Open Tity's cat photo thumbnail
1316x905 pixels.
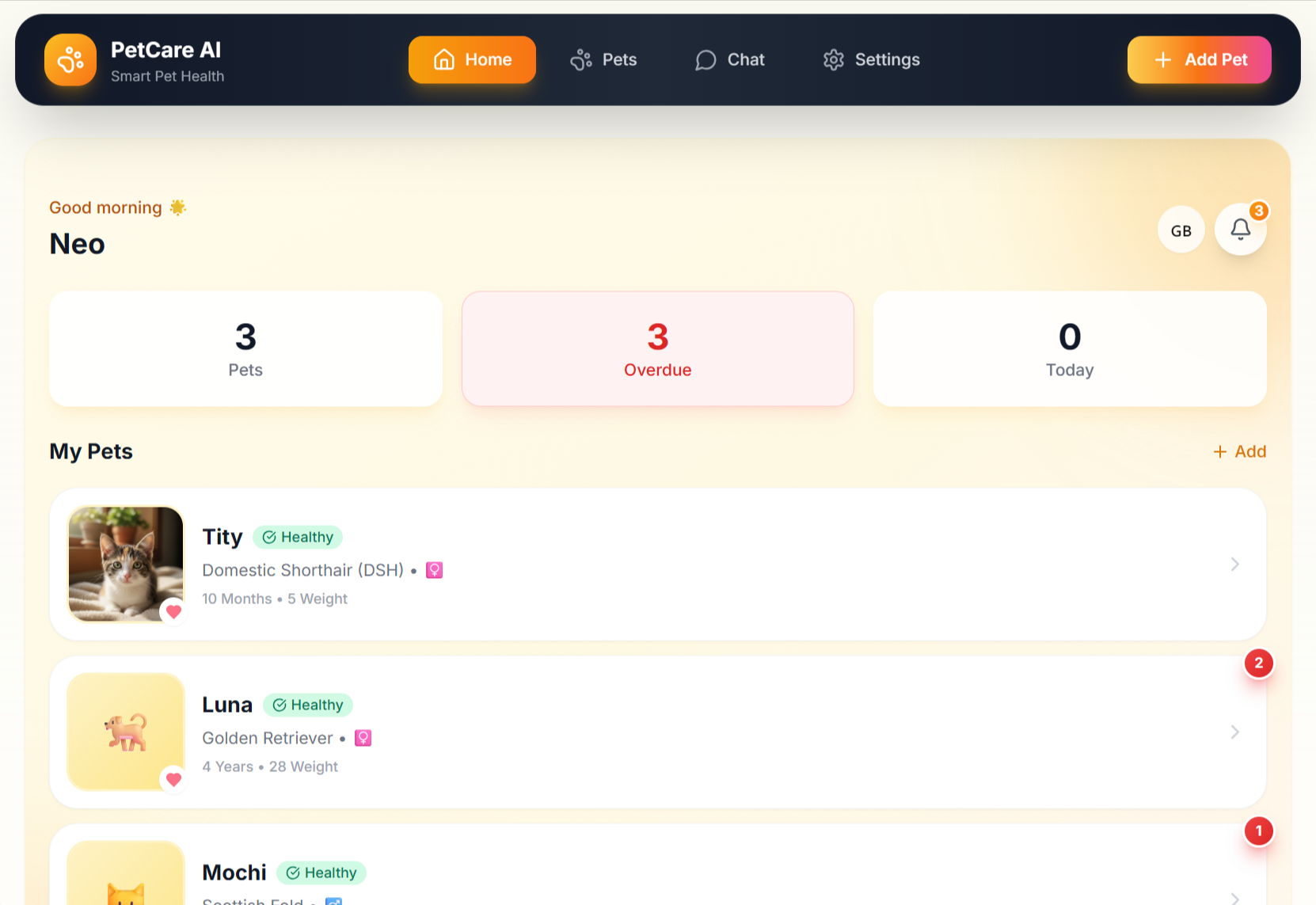pos(126,564)
